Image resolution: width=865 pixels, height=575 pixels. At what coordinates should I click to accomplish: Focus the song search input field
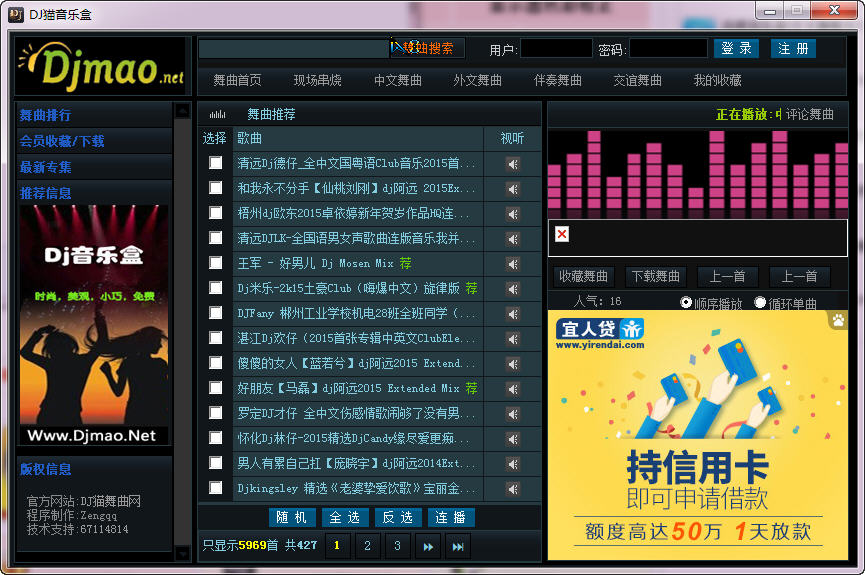coord(294,49)
